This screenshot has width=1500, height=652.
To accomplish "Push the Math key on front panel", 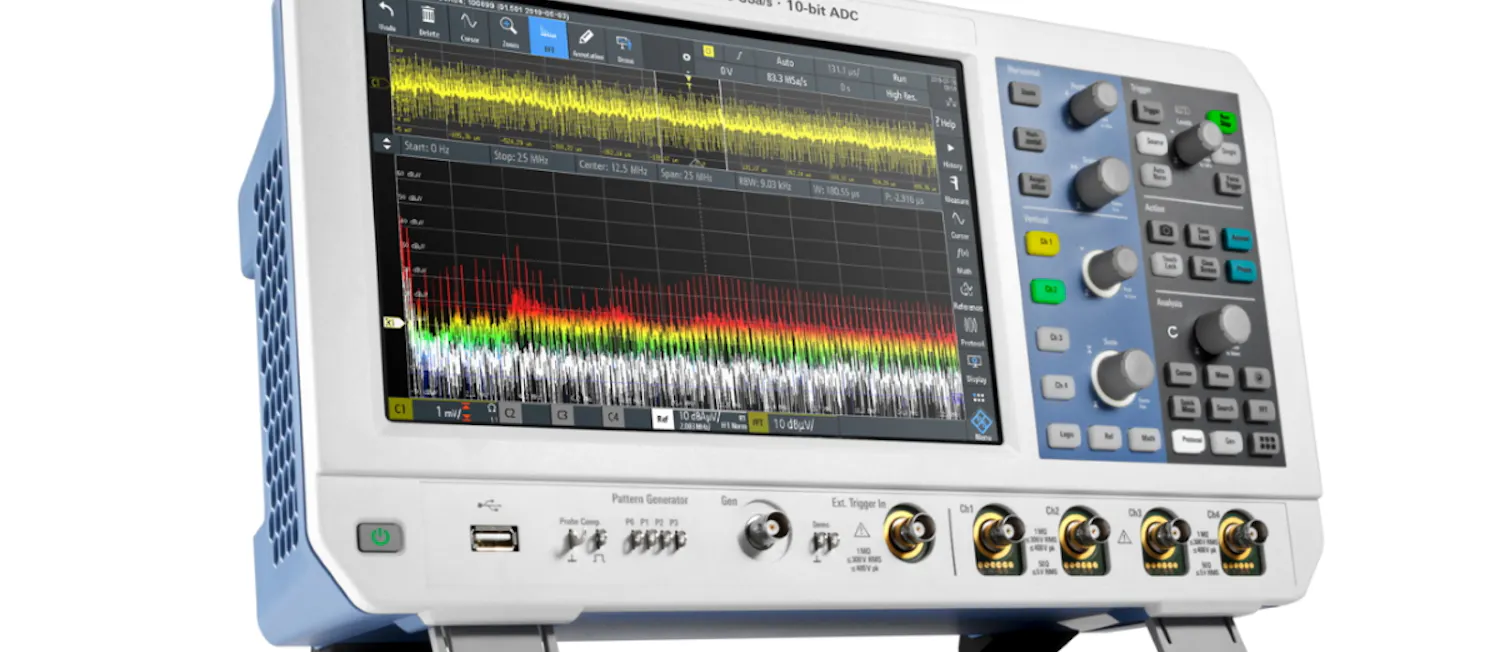I will click(1144, 439).
